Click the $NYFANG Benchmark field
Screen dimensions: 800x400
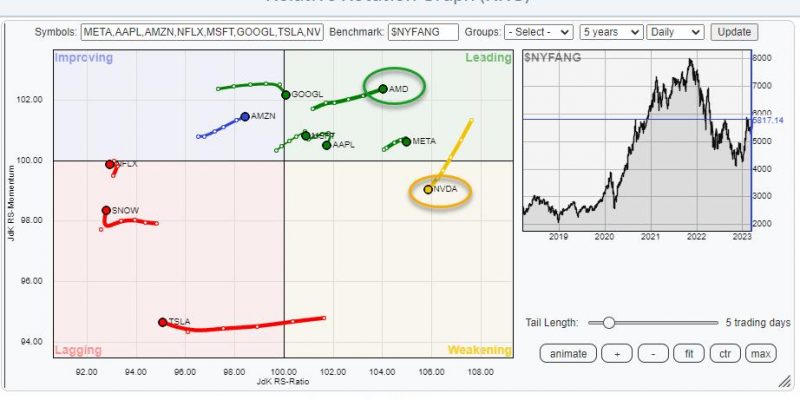click(x=423, y=32)
